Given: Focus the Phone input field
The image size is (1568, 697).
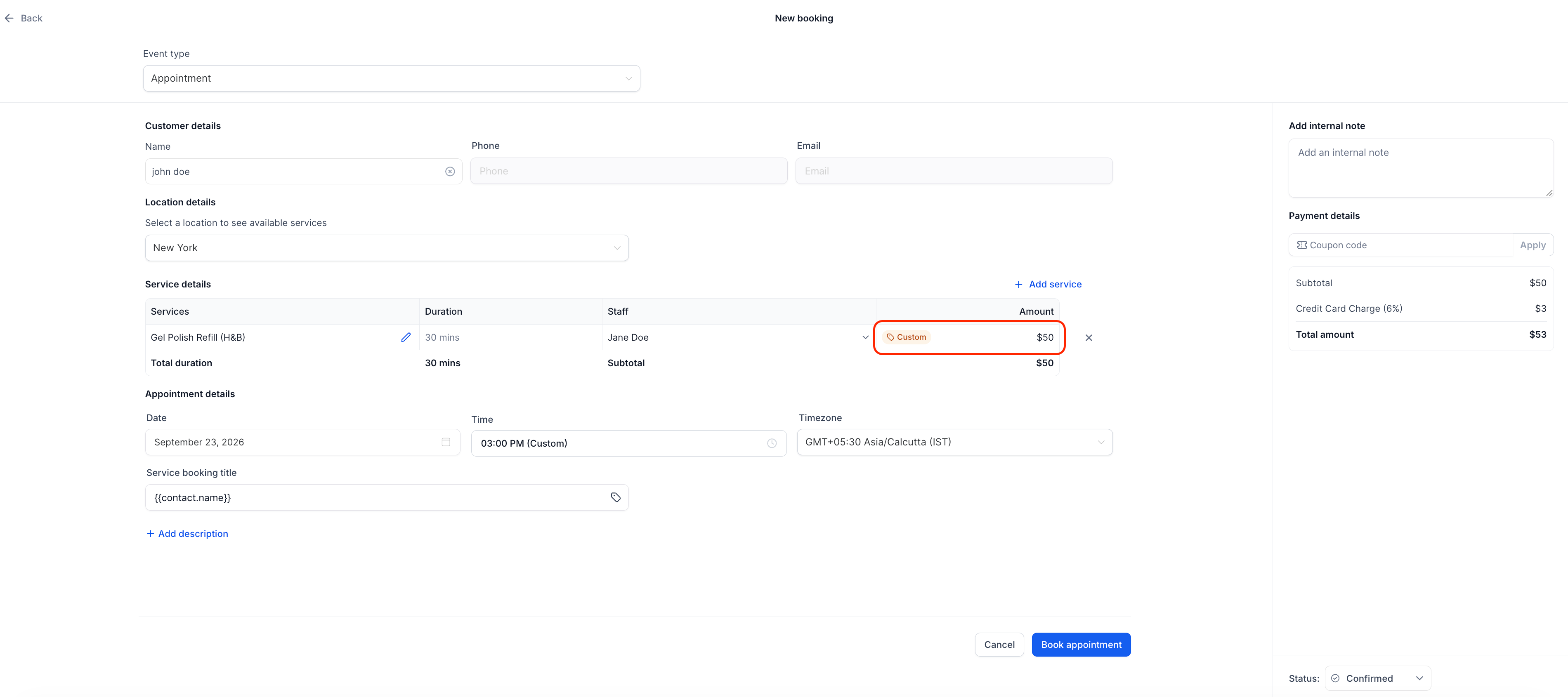Looking at the screenshot, I should tap(629, 172).
